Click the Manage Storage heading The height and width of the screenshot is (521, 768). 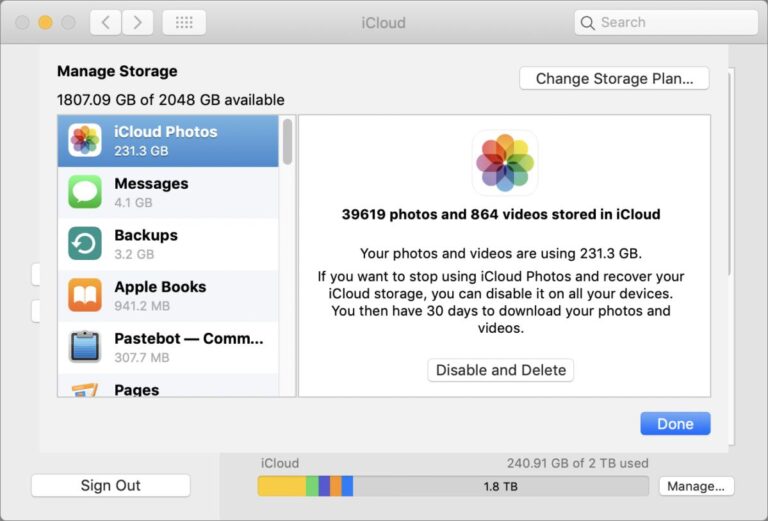pyautogui.click(x=117, y=71)
